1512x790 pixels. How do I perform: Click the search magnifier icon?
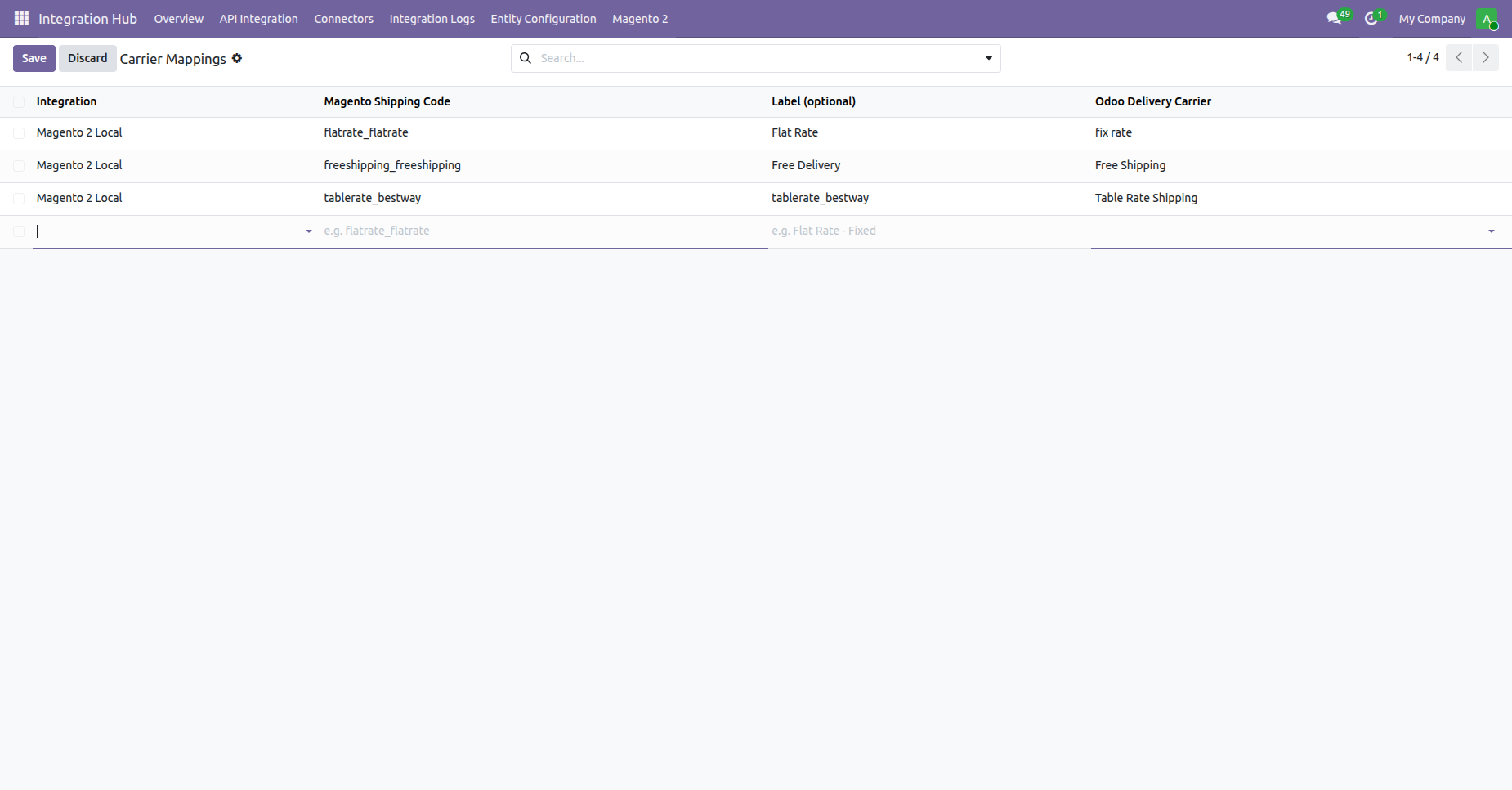(x=526, y=58)
